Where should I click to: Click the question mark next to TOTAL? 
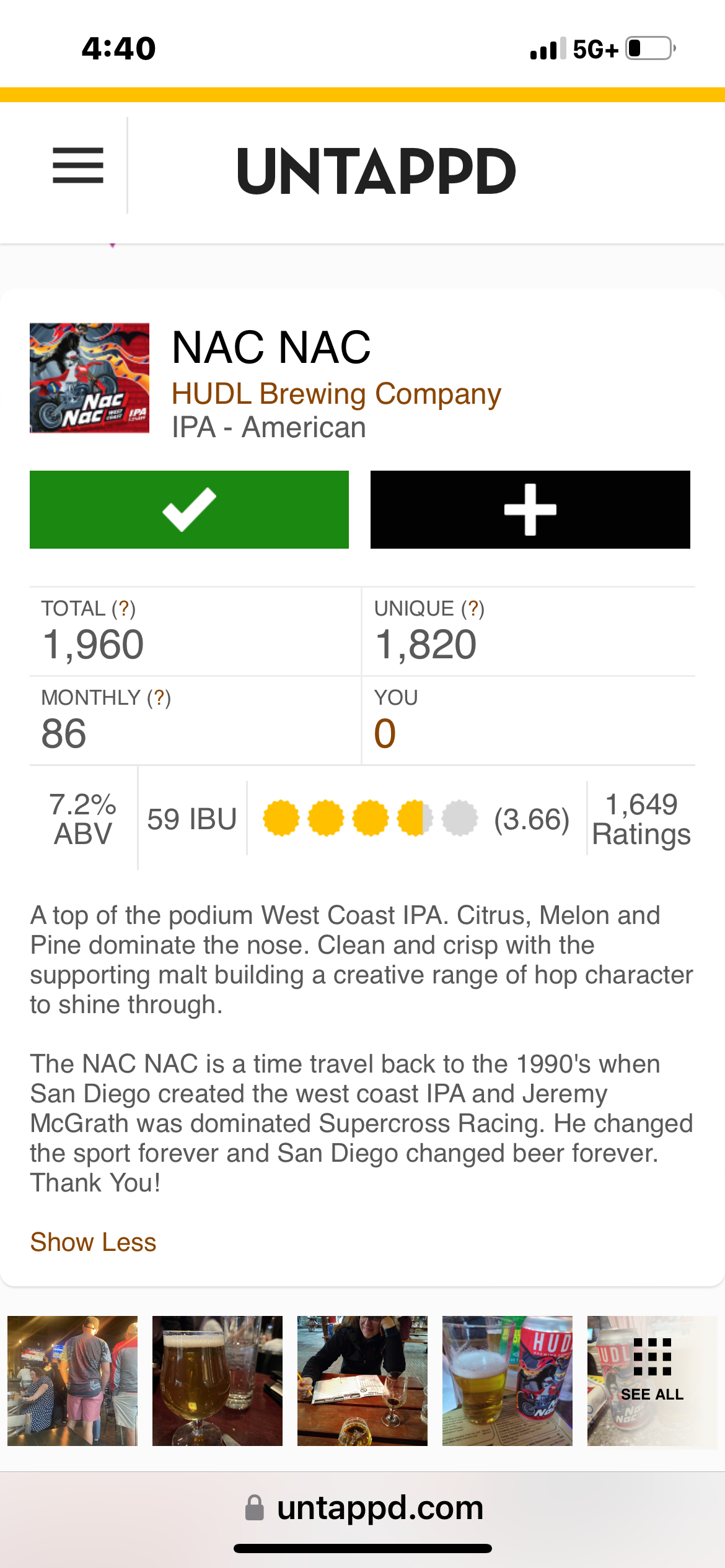pos(123,609)
